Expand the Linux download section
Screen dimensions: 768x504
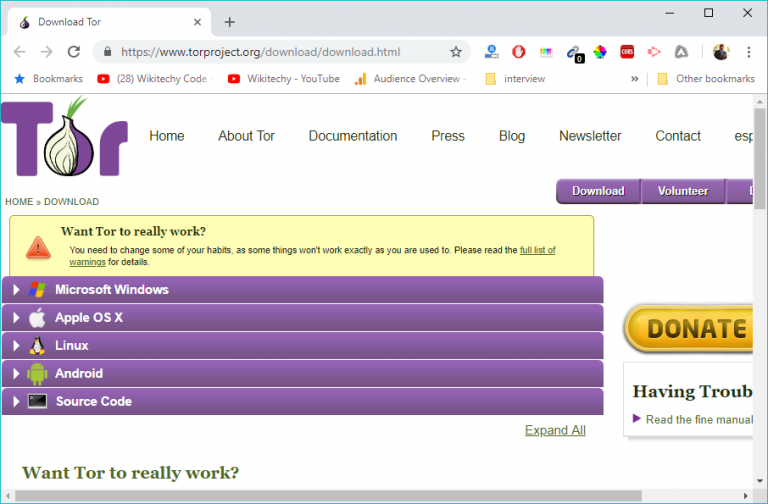click(x=71, y=346)
